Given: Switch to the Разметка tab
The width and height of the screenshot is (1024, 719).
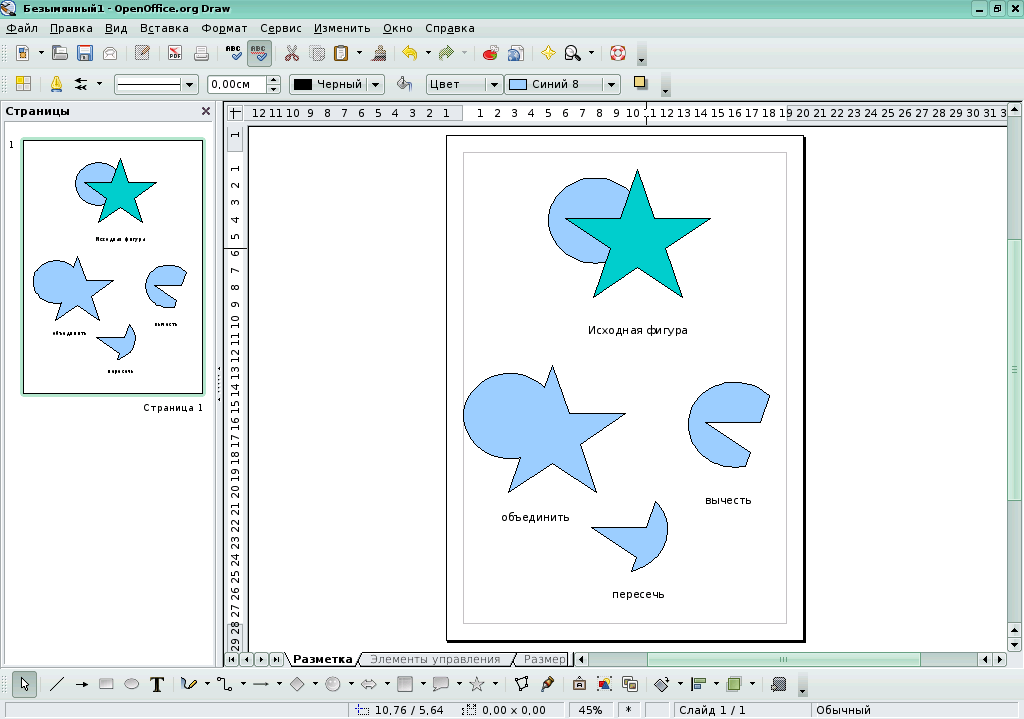Looking at the screenshot, I should coord(323,660).
